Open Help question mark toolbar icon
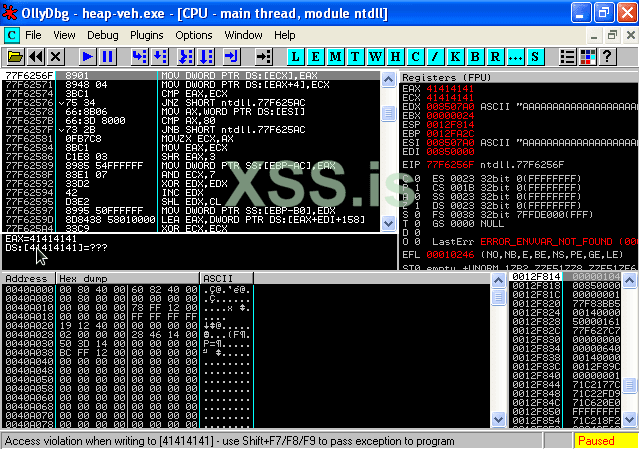This screenshot has width=639, height=449. click(x=607, y=57)
